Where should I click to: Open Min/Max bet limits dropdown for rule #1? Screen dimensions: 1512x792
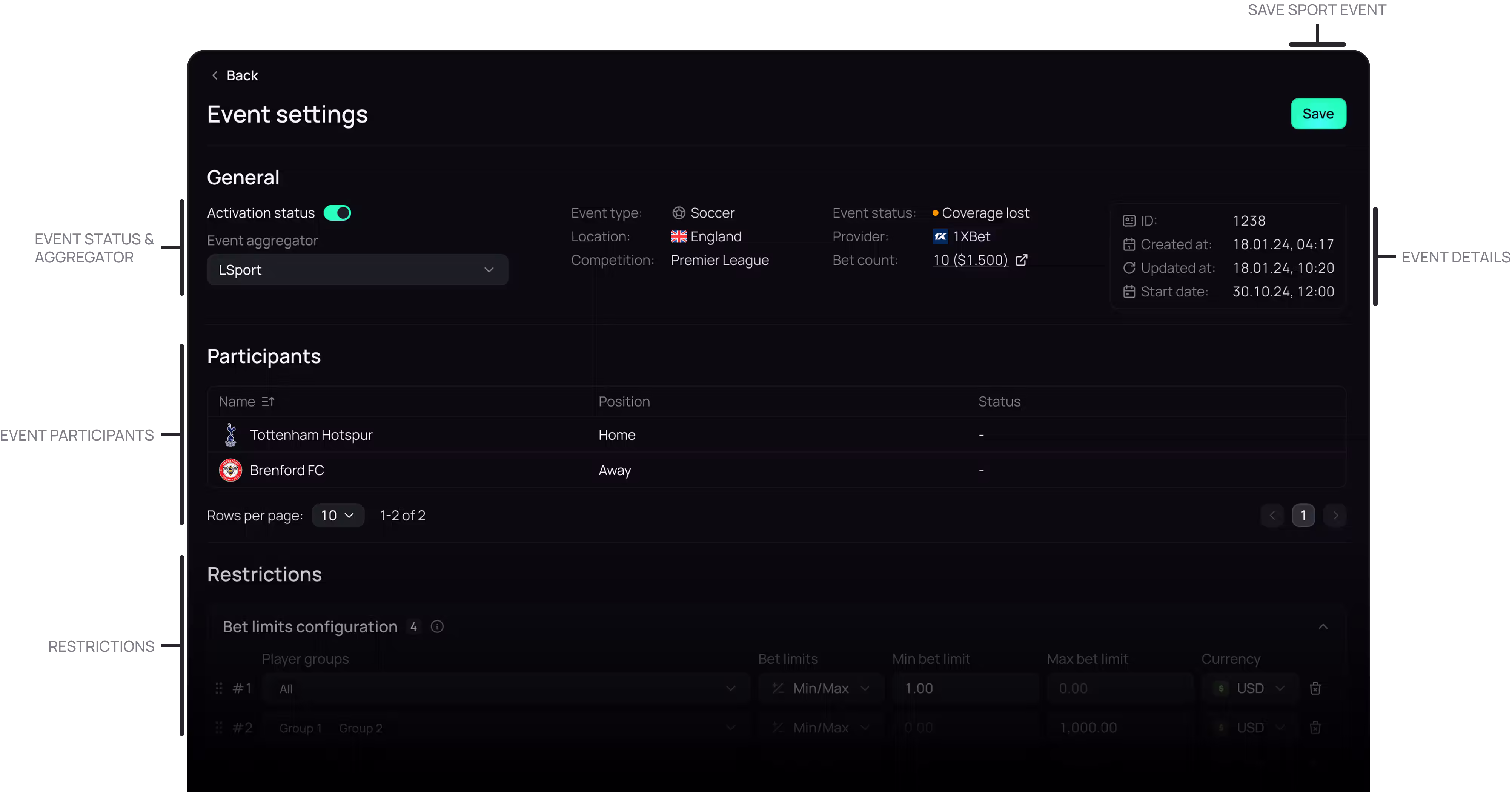(821, 688)
